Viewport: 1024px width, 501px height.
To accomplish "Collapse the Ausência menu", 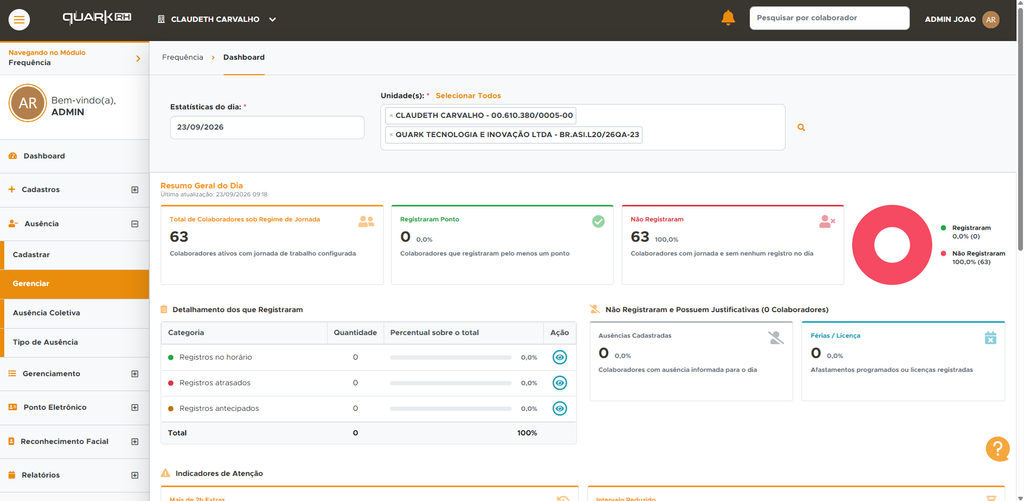I will (x=135, y=223).
